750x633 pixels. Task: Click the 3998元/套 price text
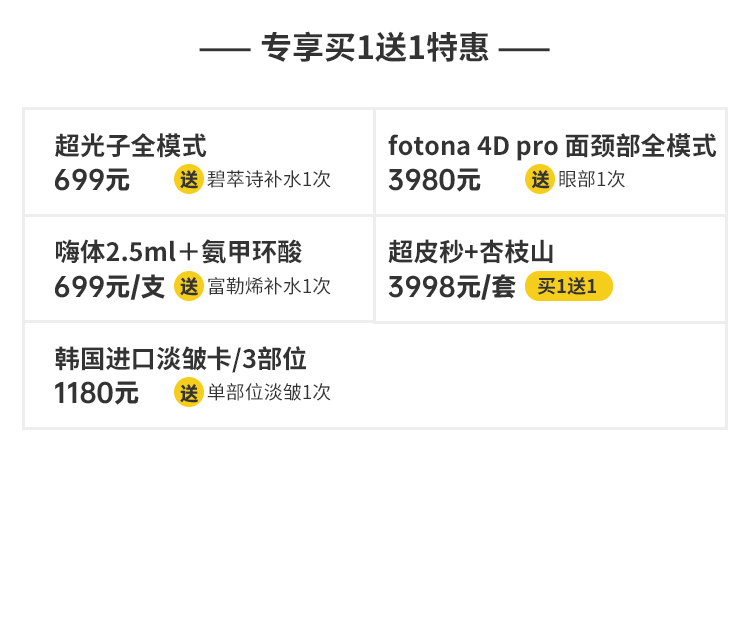pos(451,288)
